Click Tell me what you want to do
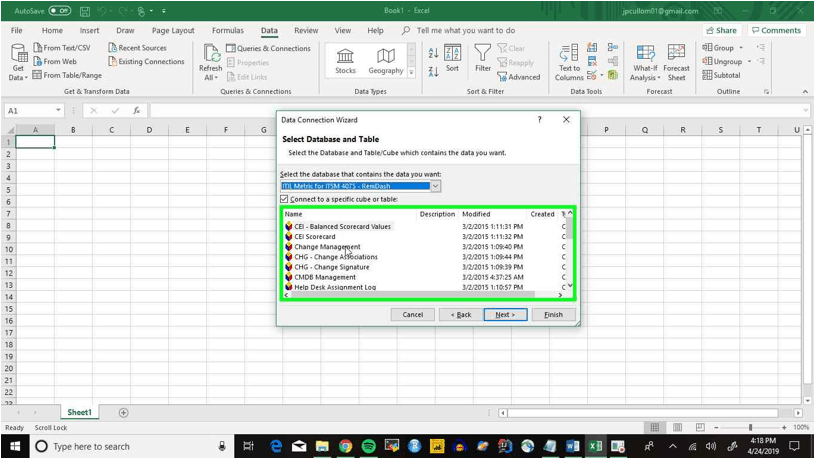This screenshot has height=460, width=816. tap(465, 30)
